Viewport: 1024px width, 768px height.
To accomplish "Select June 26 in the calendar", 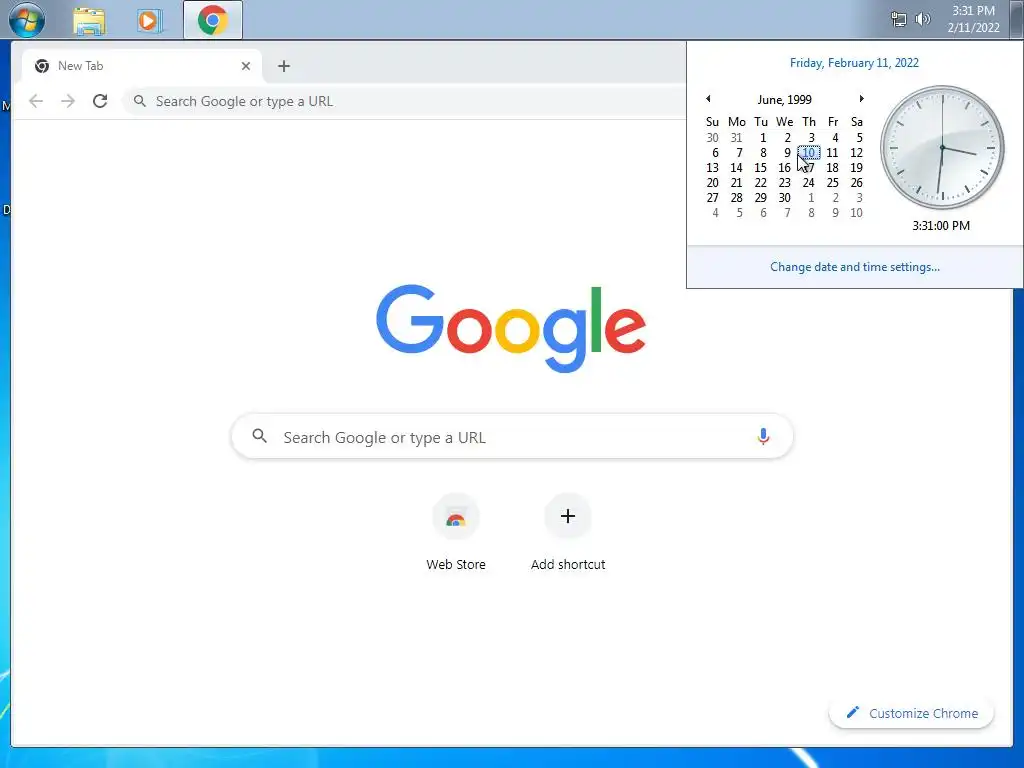I will click(x=856, y=183).
